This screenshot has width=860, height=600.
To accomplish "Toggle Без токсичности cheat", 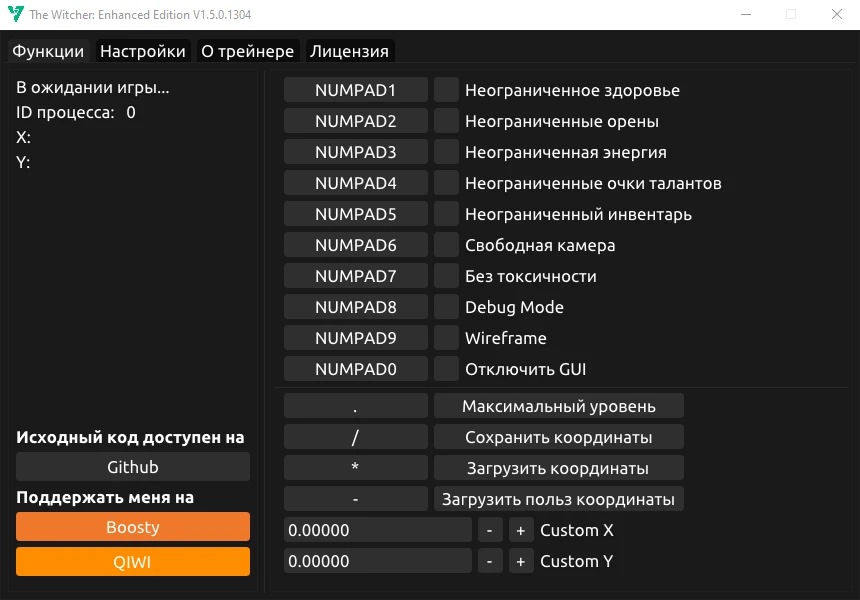I will point(446,275).
